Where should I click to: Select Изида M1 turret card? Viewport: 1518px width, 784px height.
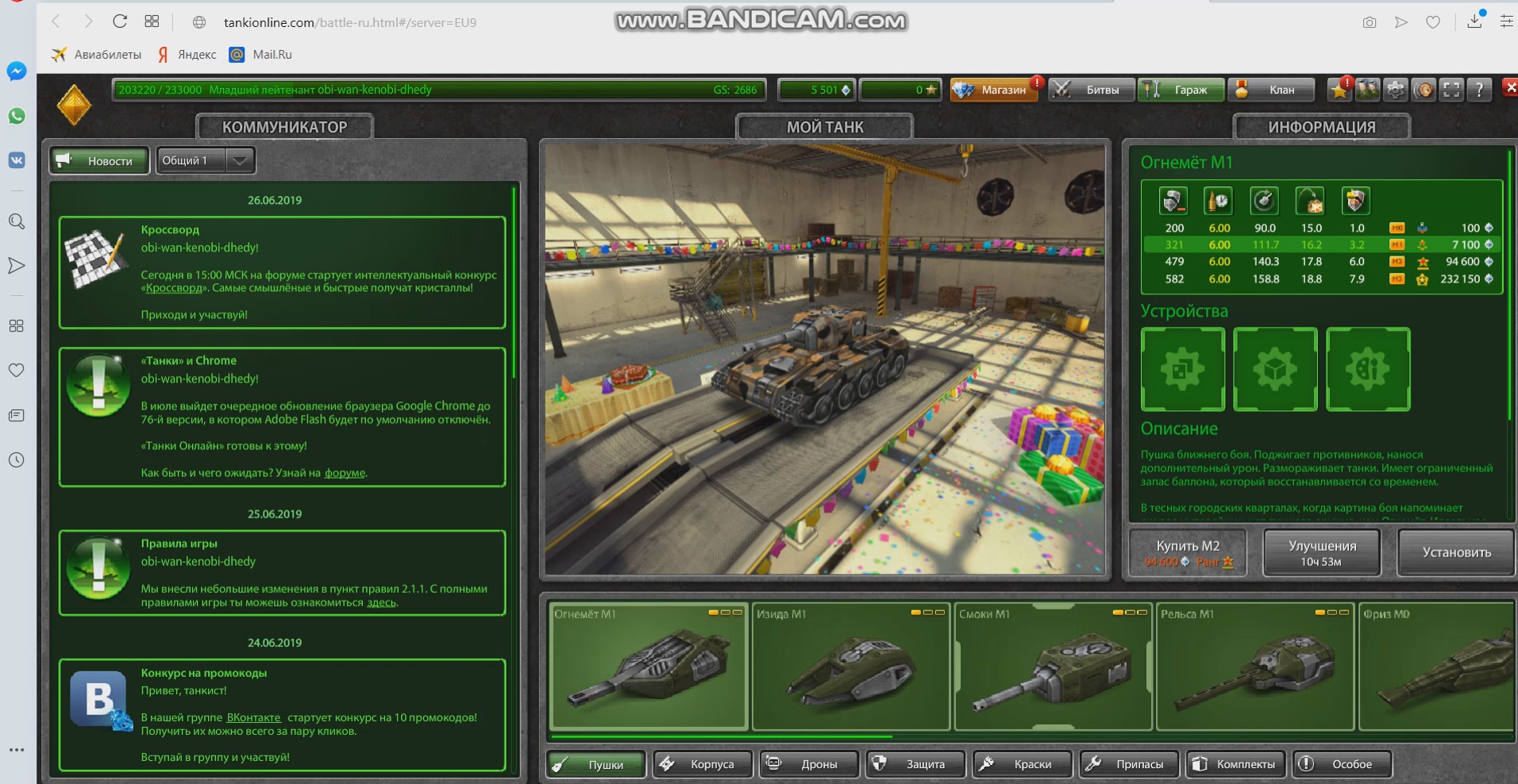[x=851, y=667]
